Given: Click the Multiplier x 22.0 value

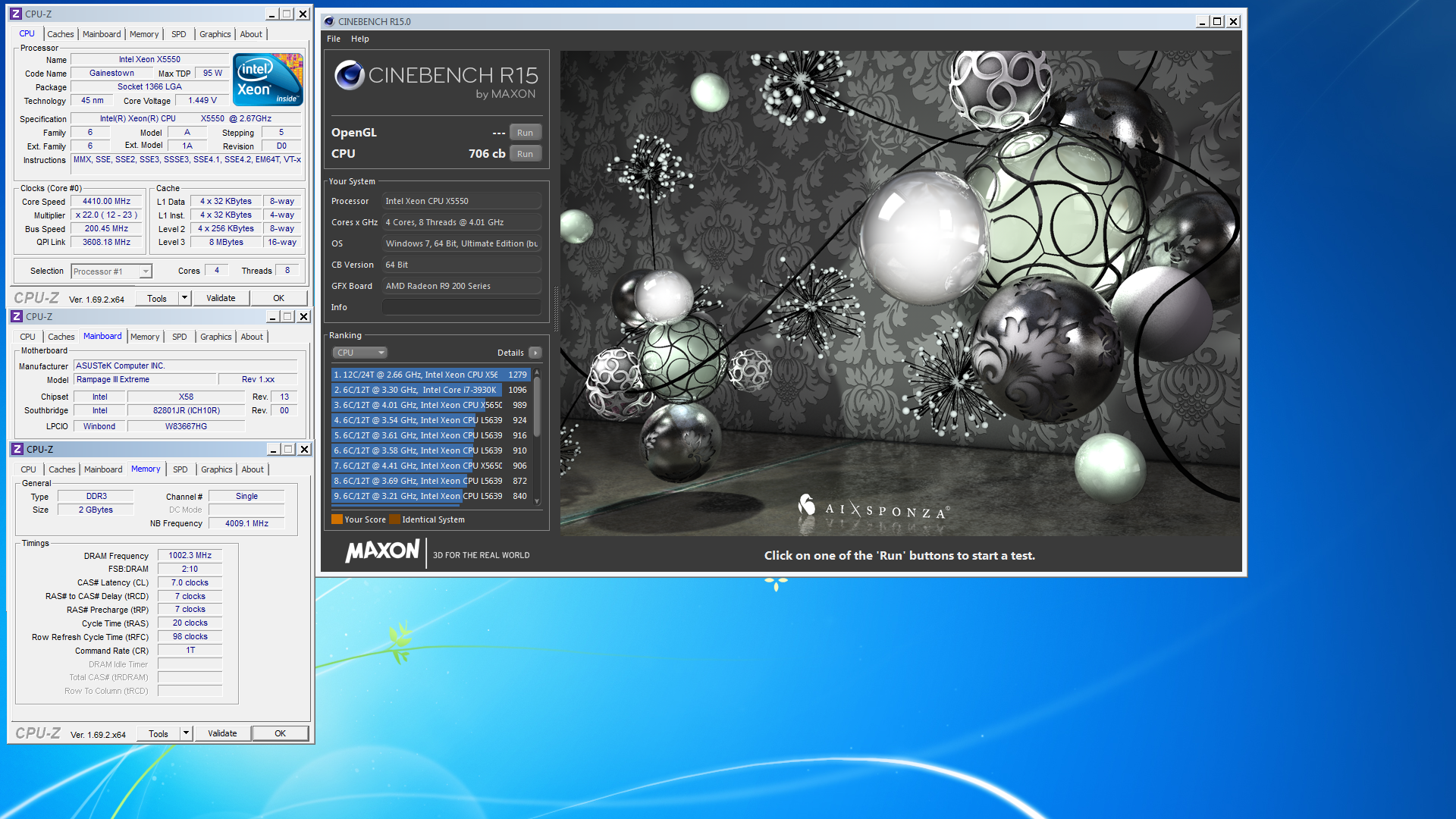Looking at the screenshot, I should pos(107,215).
